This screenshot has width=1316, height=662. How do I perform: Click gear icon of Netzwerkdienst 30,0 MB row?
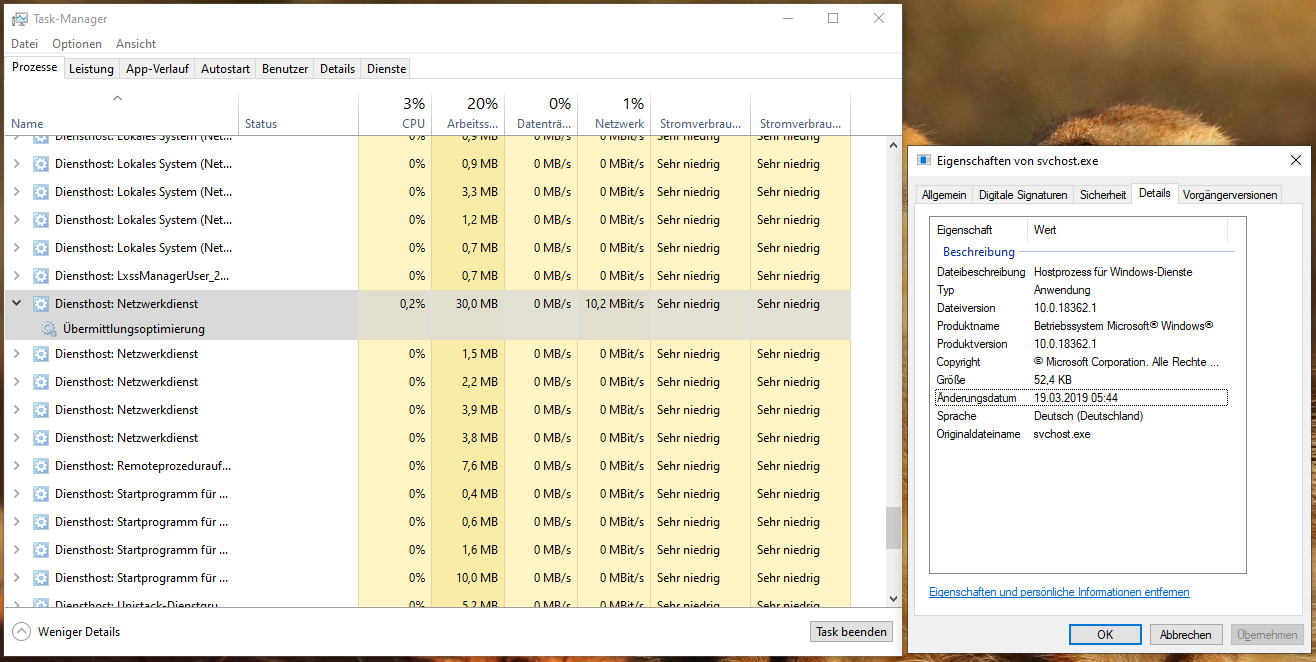click(41, 304)
